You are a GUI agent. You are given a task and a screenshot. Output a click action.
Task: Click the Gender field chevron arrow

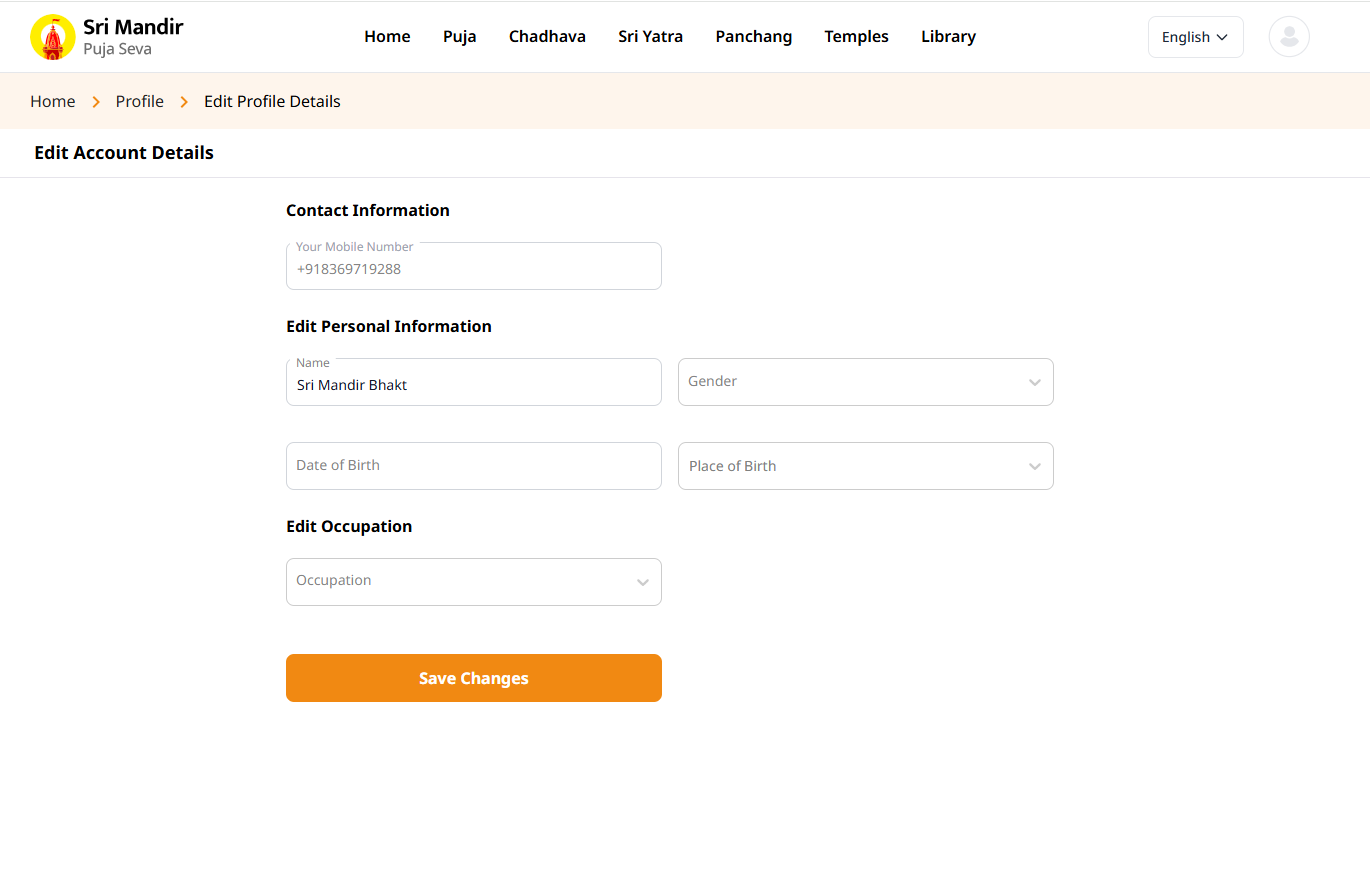pyautogui.click(x=1034, y=383)
